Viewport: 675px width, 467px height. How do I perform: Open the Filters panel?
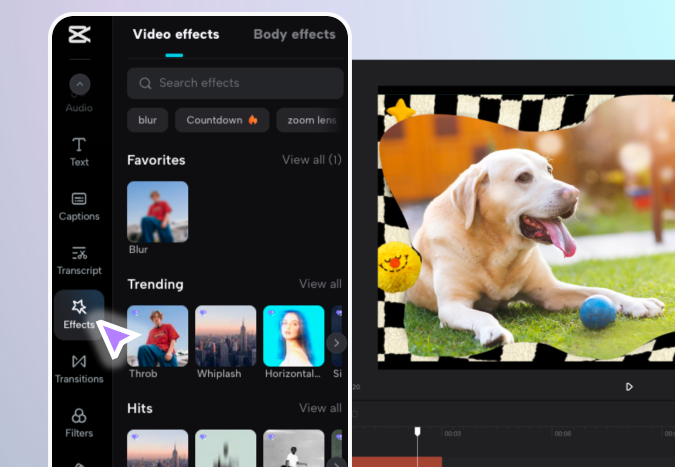coord(79,423)
